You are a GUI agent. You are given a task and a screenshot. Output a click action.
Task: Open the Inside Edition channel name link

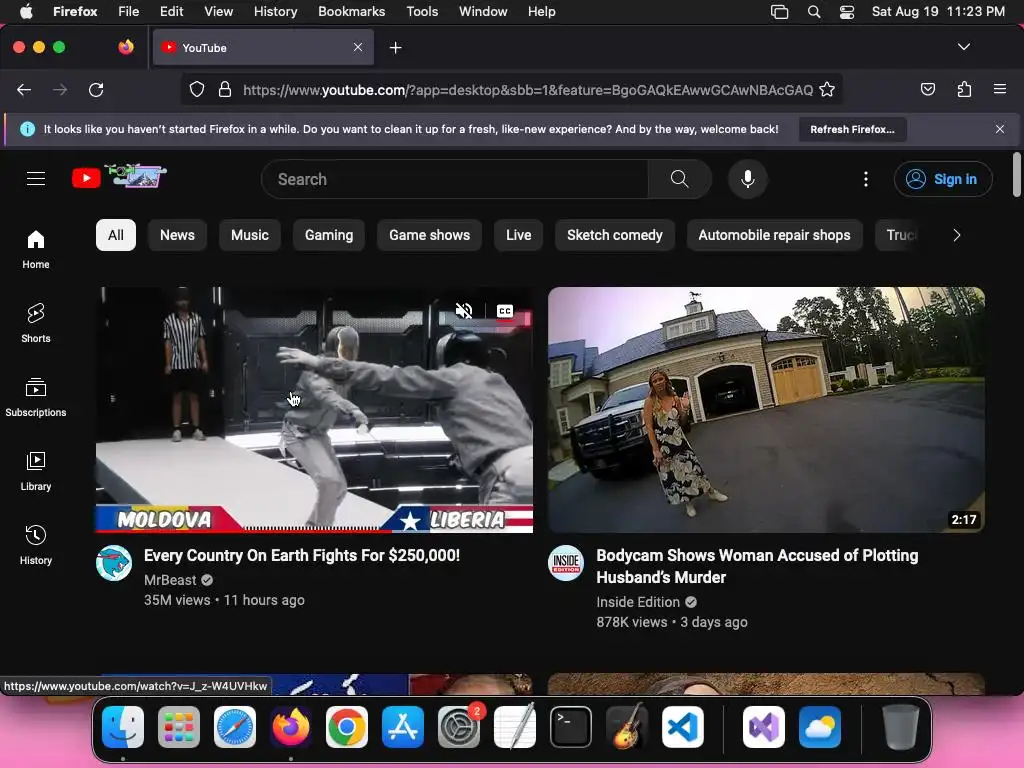coord(638,602)
